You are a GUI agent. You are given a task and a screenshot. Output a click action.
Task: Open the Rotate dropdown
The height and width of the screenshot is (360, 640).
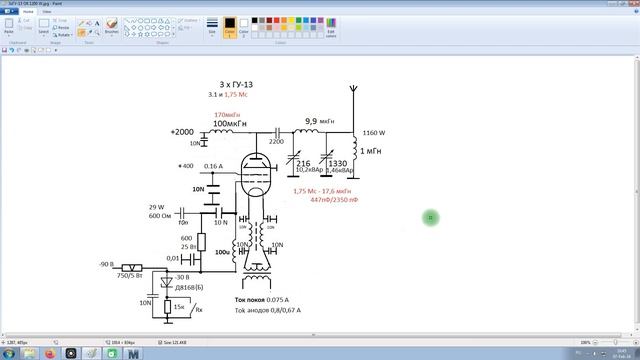pyautogui.click(x=62, y=35)
